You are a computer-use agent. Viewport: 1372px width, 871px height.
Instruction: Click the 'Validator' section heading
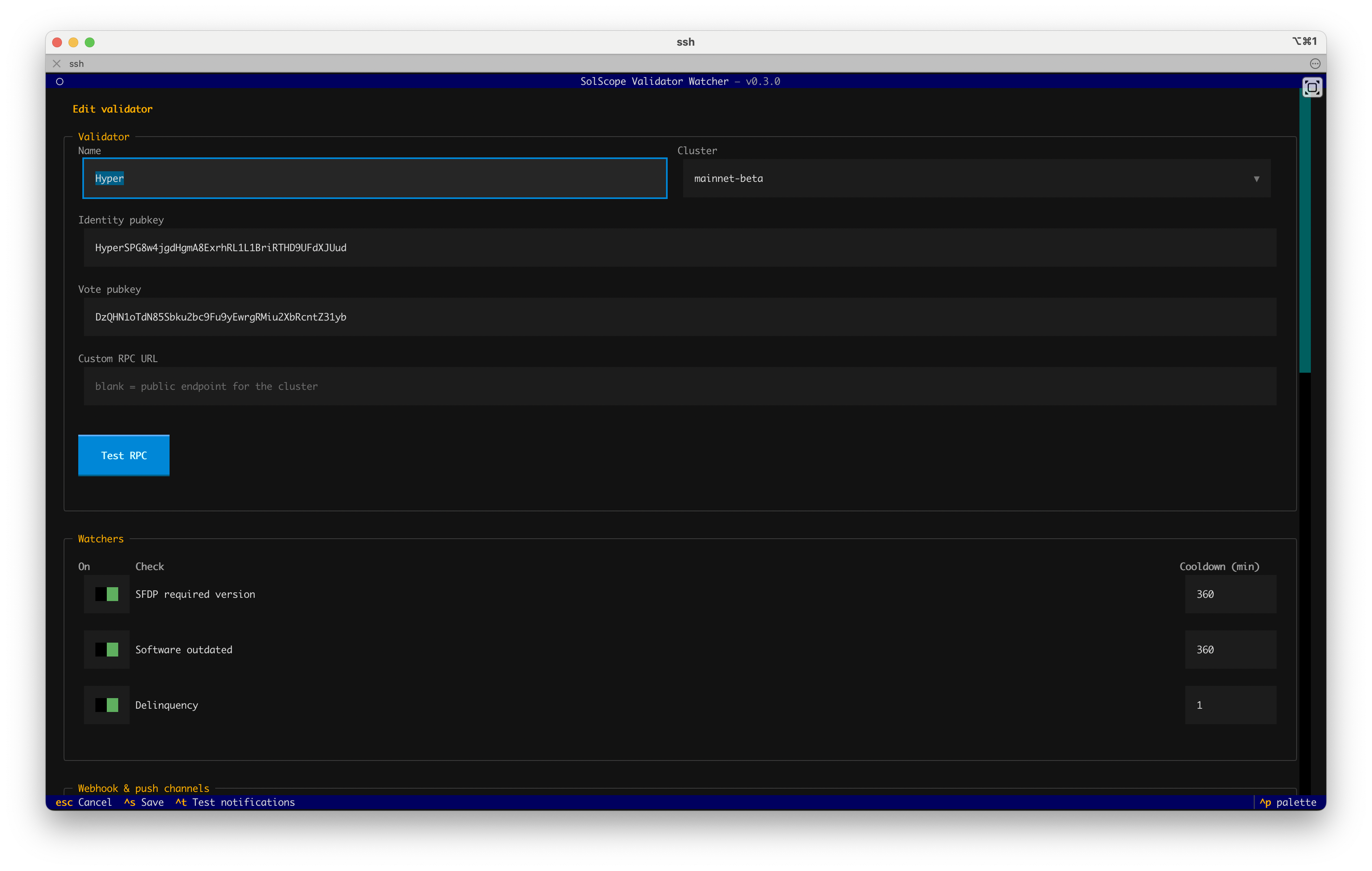coord(103,137)
